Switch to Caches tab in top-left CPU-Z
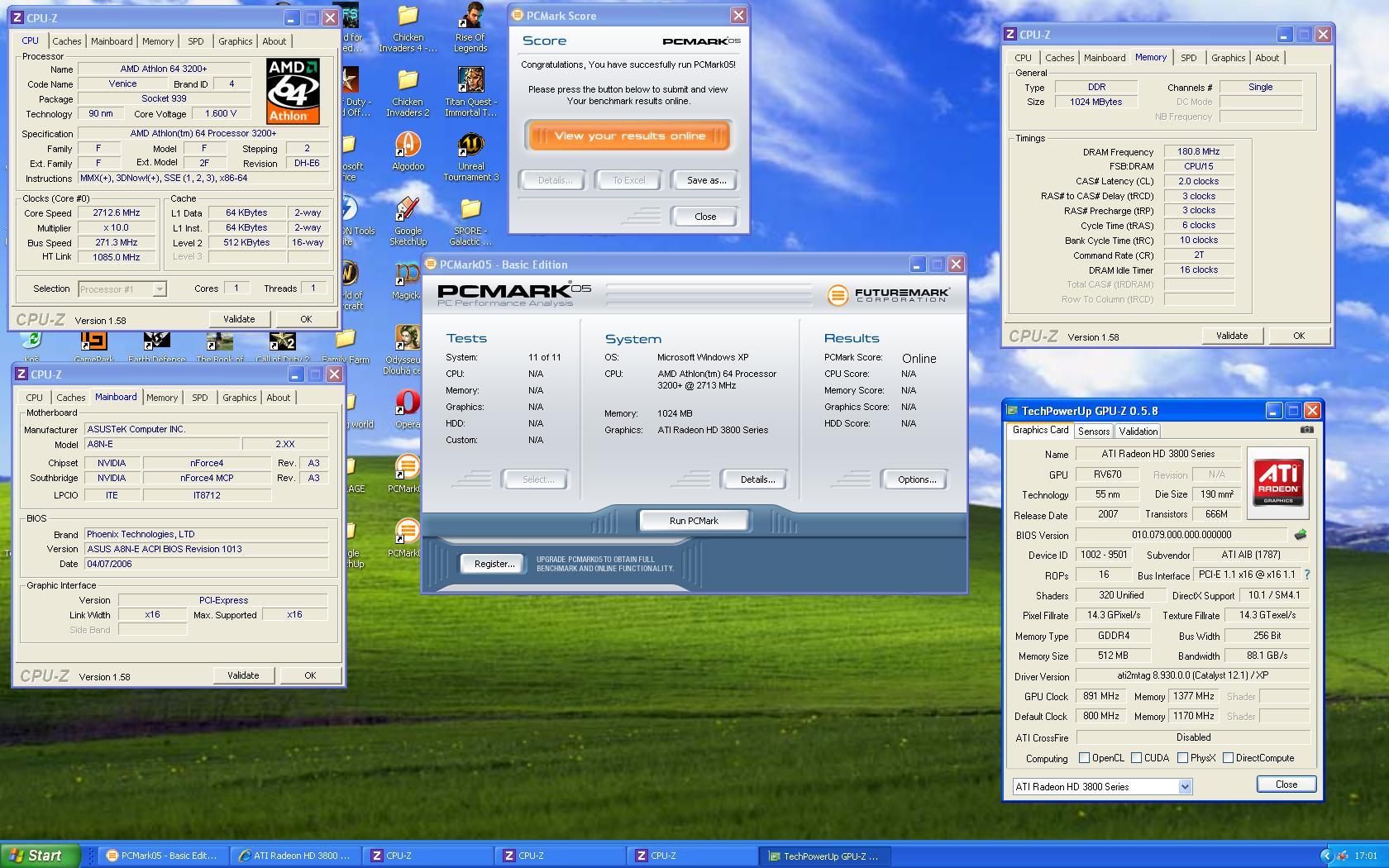 [x=67, y=41]
